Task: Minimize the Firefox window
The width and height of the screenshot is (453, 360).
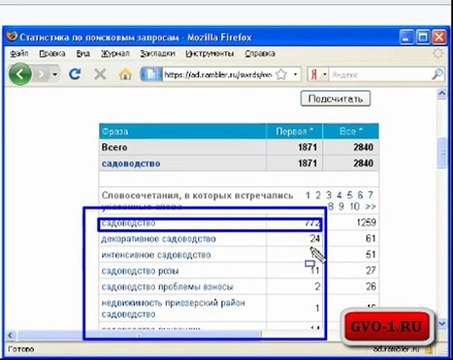Action: point(406,37)
